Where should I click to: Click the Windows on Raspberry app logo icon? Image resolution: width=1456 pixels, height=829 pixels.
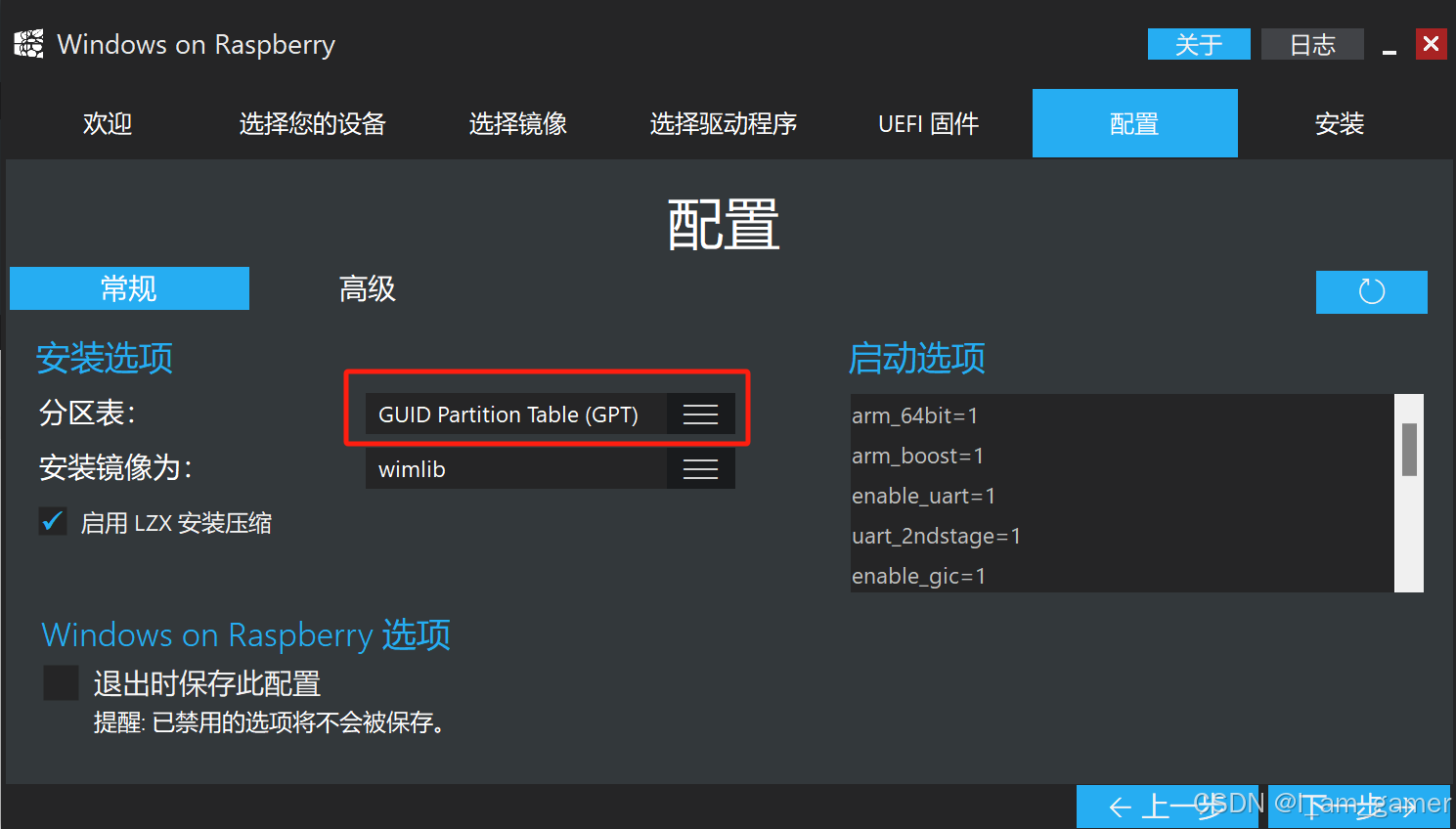[x=28, y=44]
